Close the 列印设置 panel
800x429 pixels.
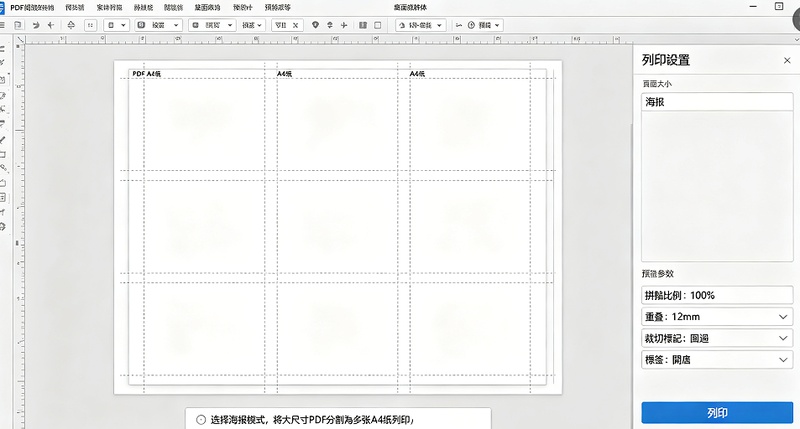click(x=787, y=60)
